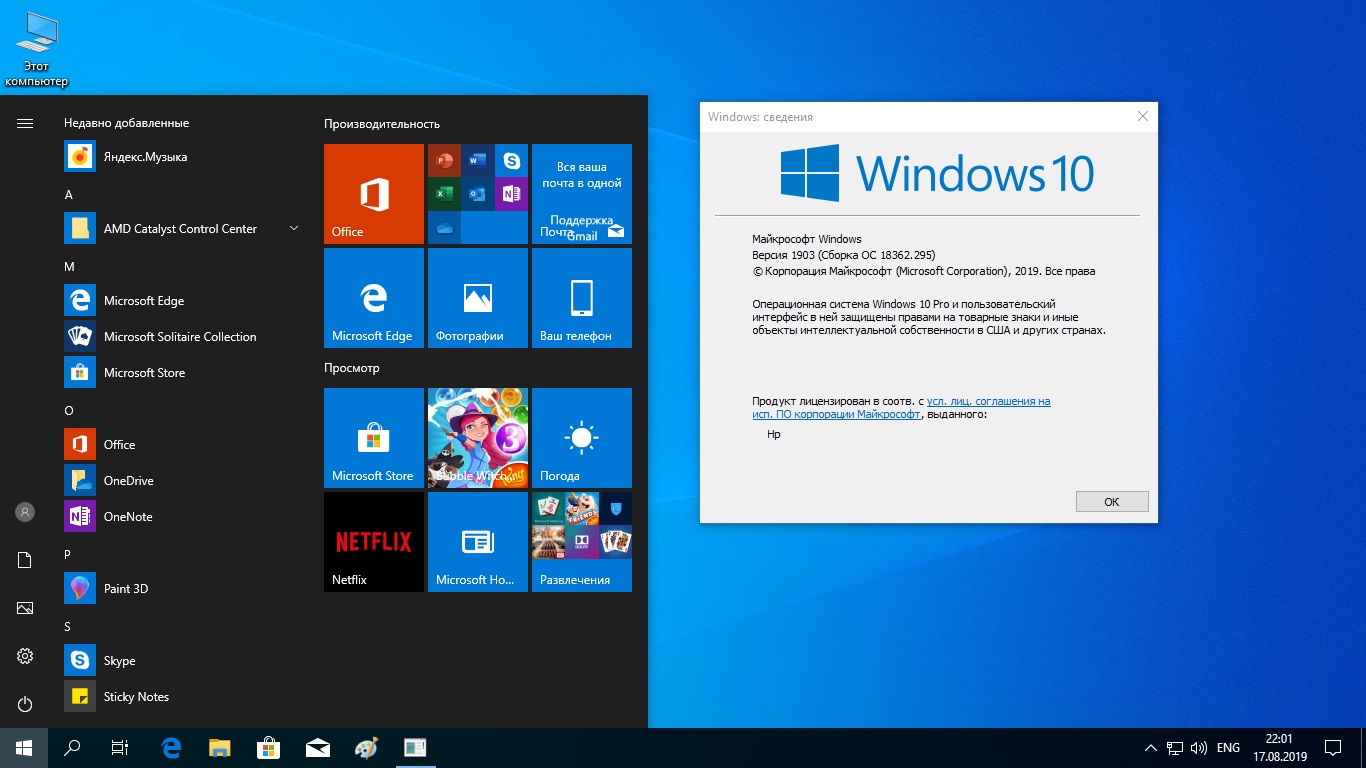Screen dimensions: 1366x768
Task: Switch the ENG input language indicator
Action: click(1229, 748)
